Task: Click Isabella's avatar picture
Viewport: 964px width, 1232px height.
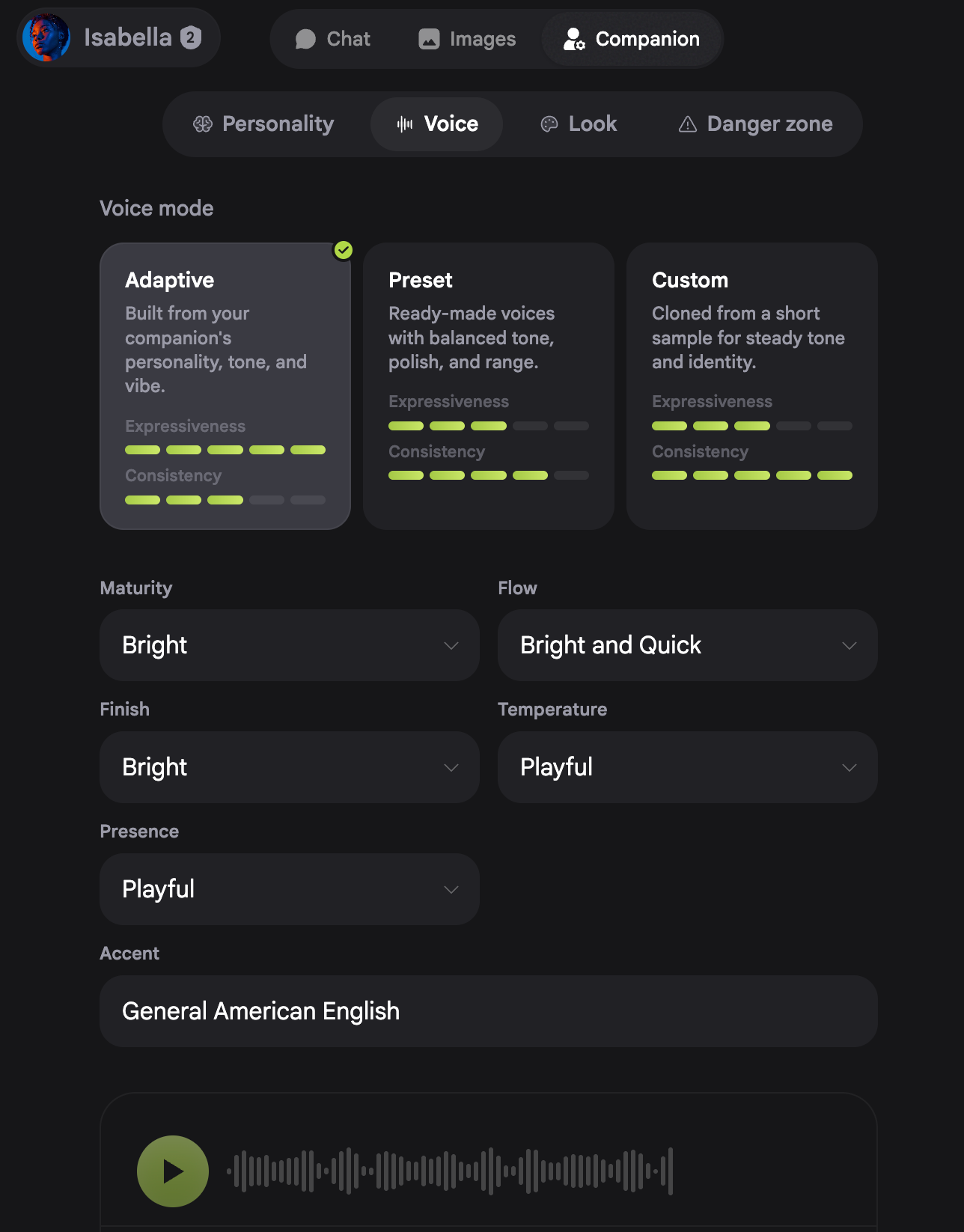Action: (46, 37)
